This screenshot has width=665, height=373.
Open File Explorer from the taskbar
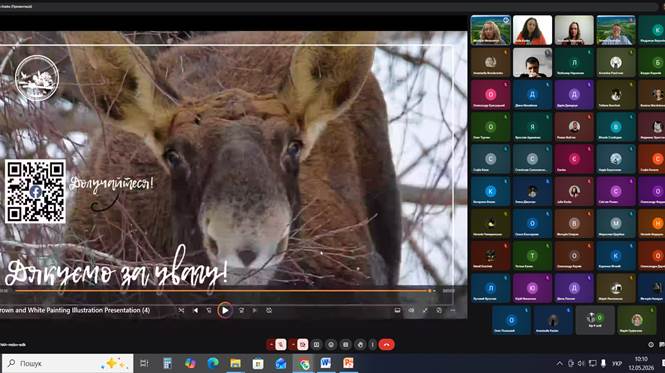coord(235,363)
